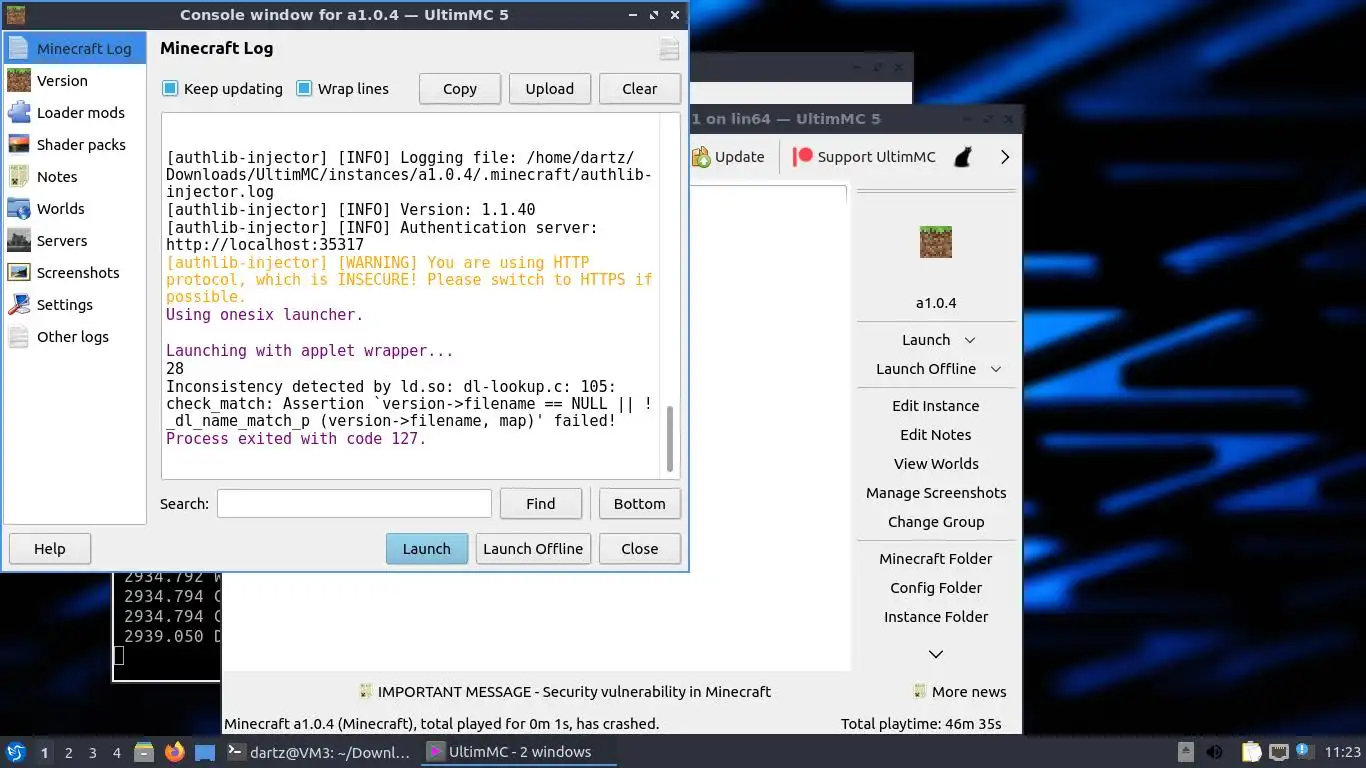Screen dimensions: 1366x768
Task: Click the console window Close button
Action: pyautogui.click(x=640, y=548)
